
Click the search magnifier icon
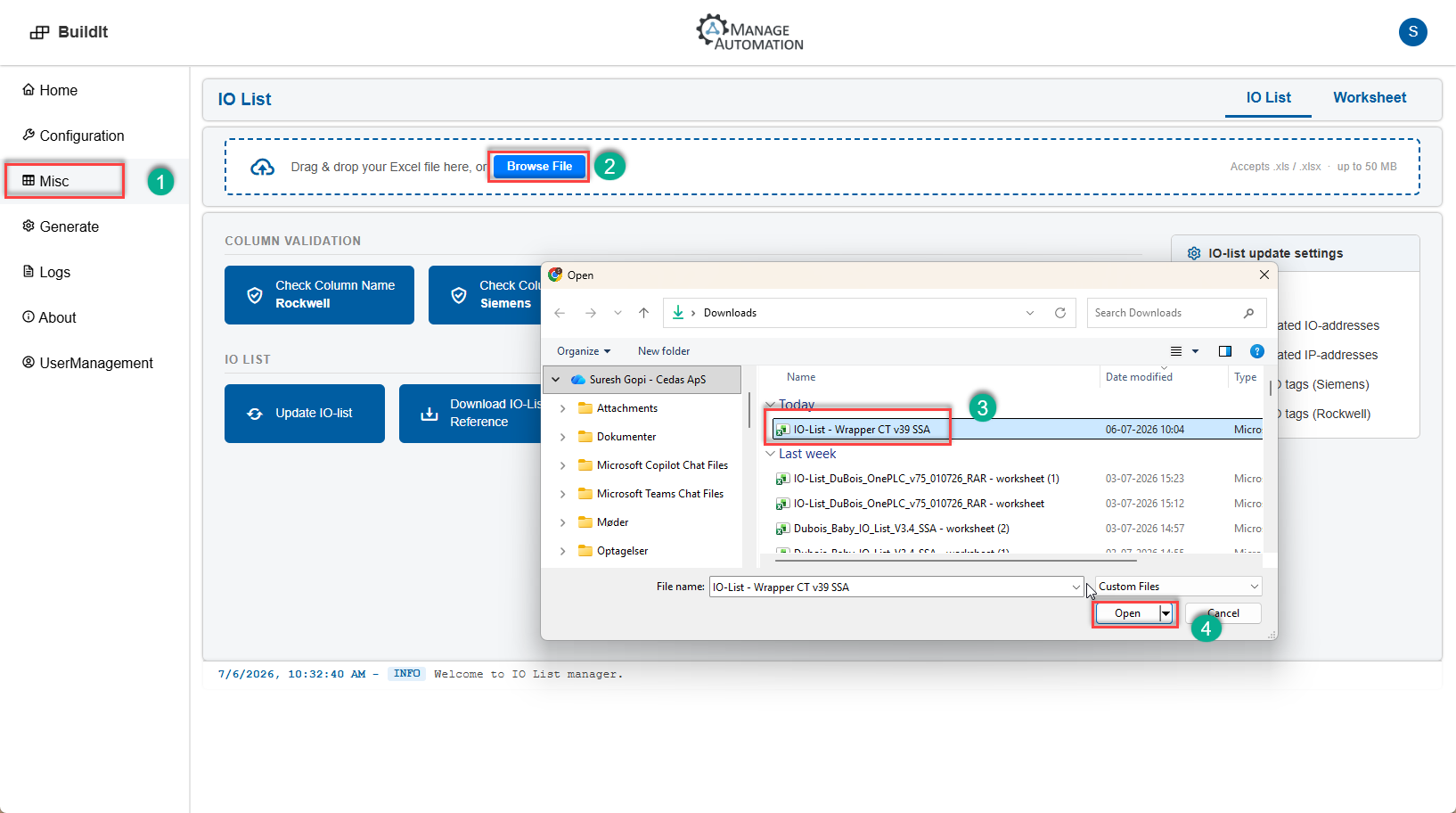(x=1248, y=313)
